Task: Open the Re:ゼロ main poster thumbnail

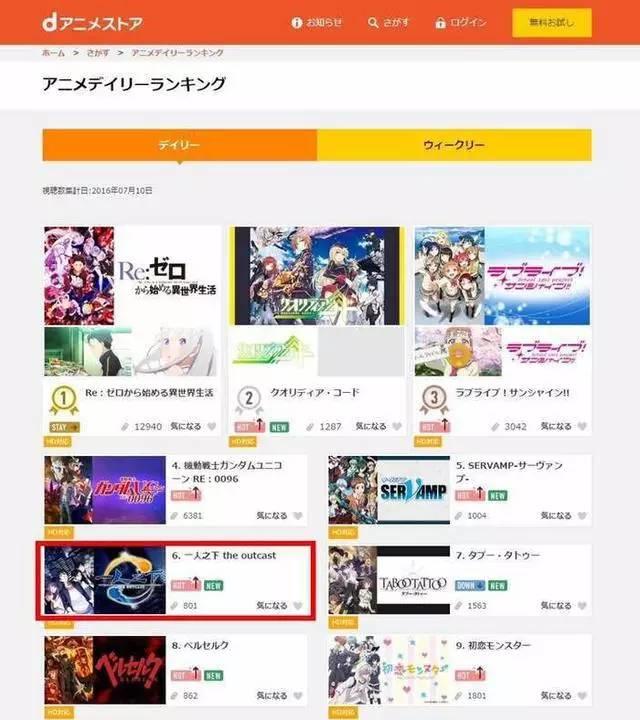Action: tap(131, 276)
